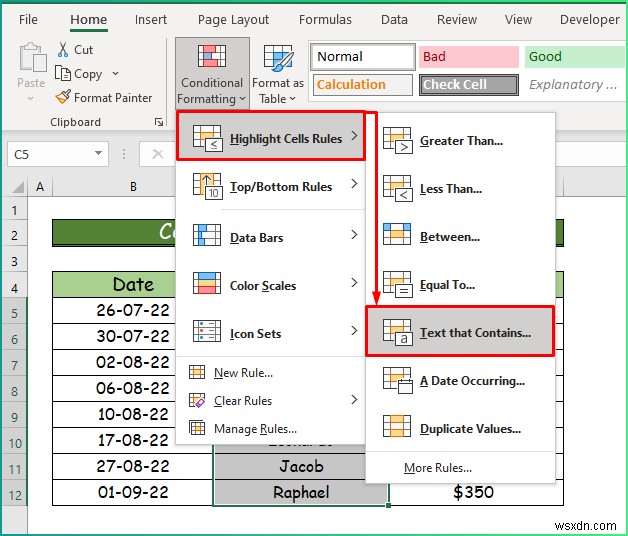Click the Greater Than rule icon
Screen dimensions: 628x536
point(397,141)
